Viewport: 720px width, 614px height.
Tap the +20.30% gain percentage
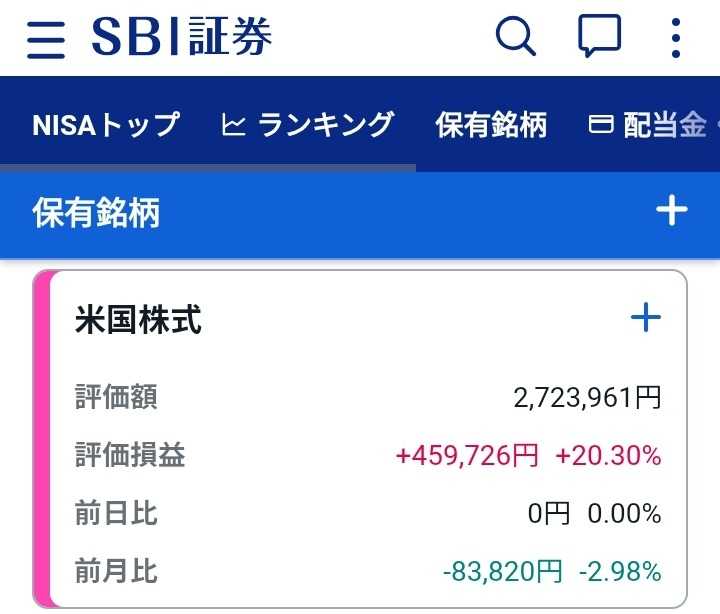click(608, 456)
